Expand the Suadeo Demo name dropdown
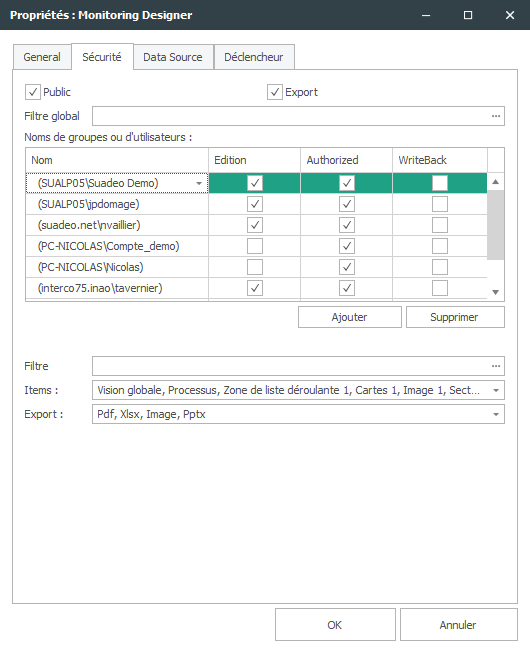The image size is (530, 653). pos(199,183)
